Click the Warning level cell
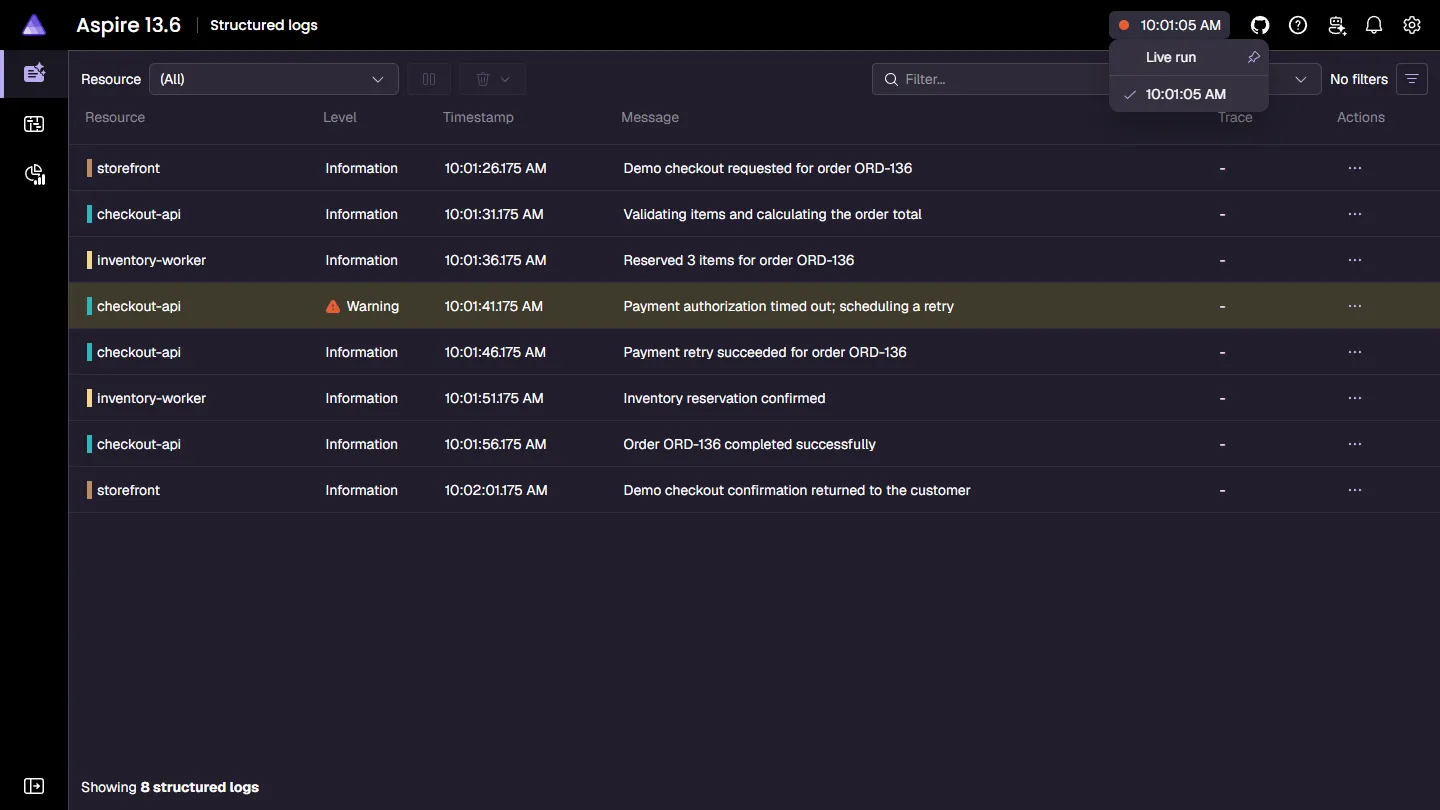 (362, 306)
